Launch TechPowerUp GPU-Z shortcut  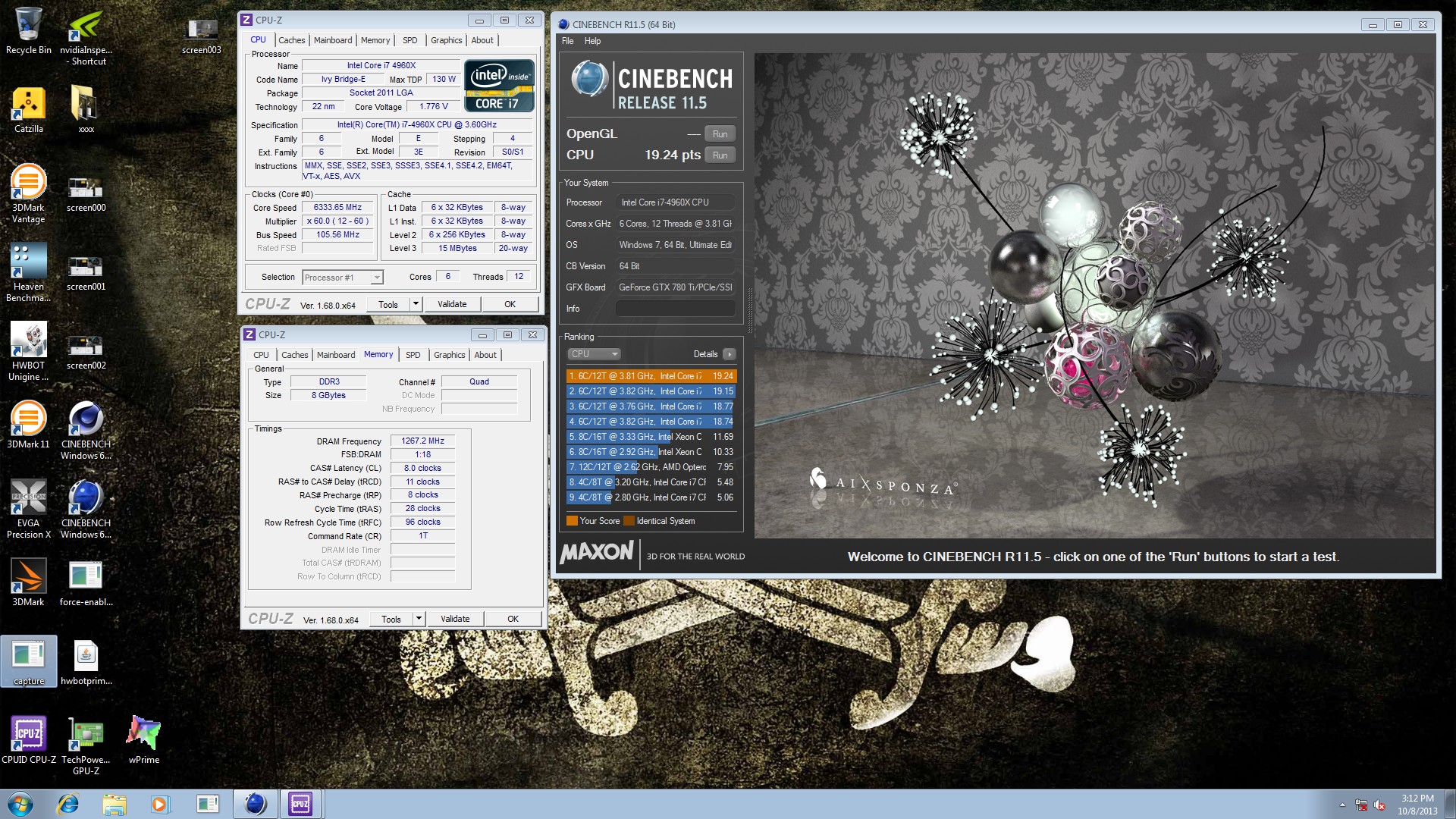pos(86,745)
